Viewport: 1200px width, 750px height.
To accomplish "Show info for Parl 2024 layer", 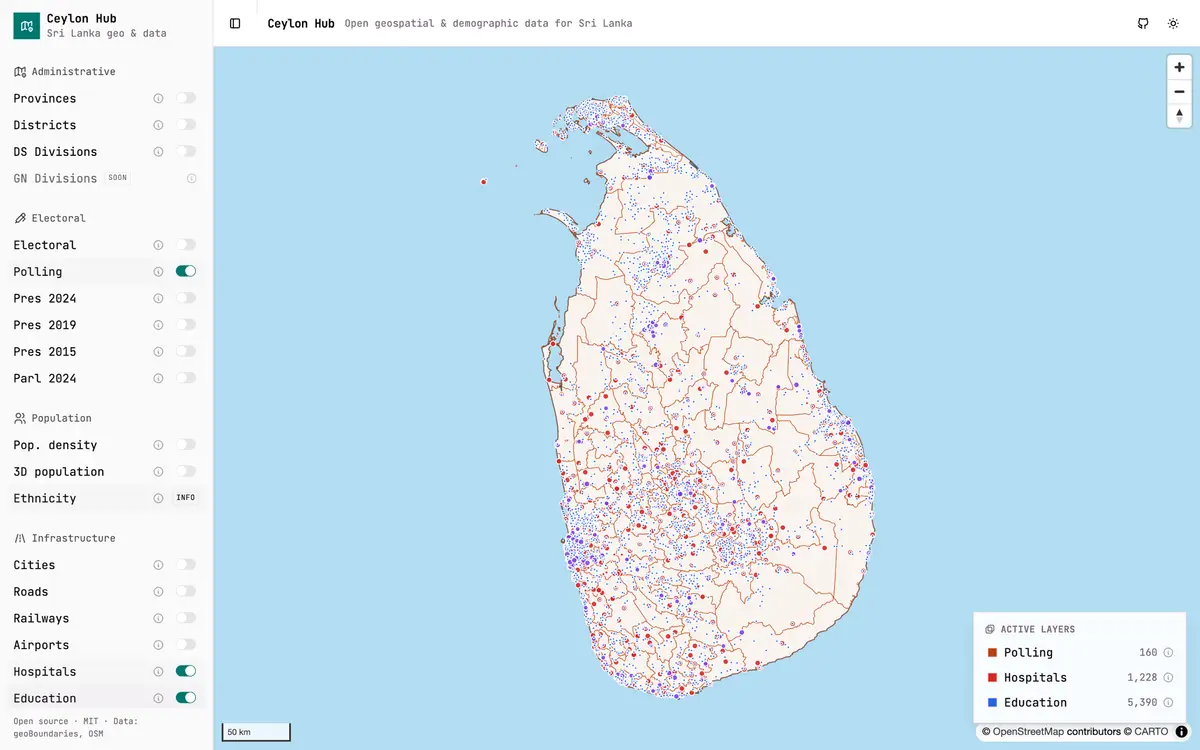I will click(158, 378).
